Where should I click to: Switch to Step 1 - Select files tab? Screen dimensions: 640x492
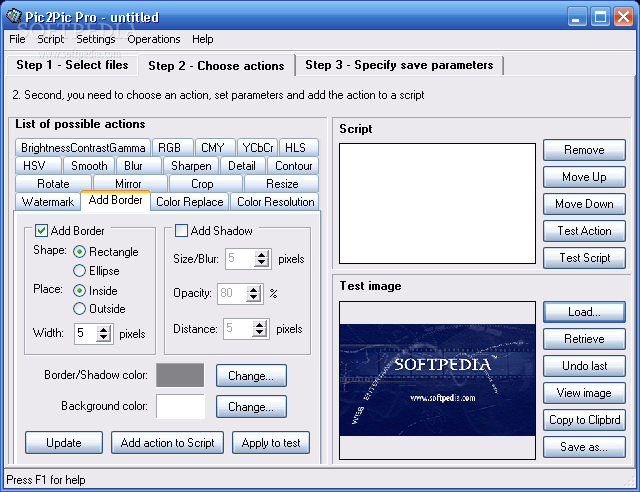[x=72, y=65]
